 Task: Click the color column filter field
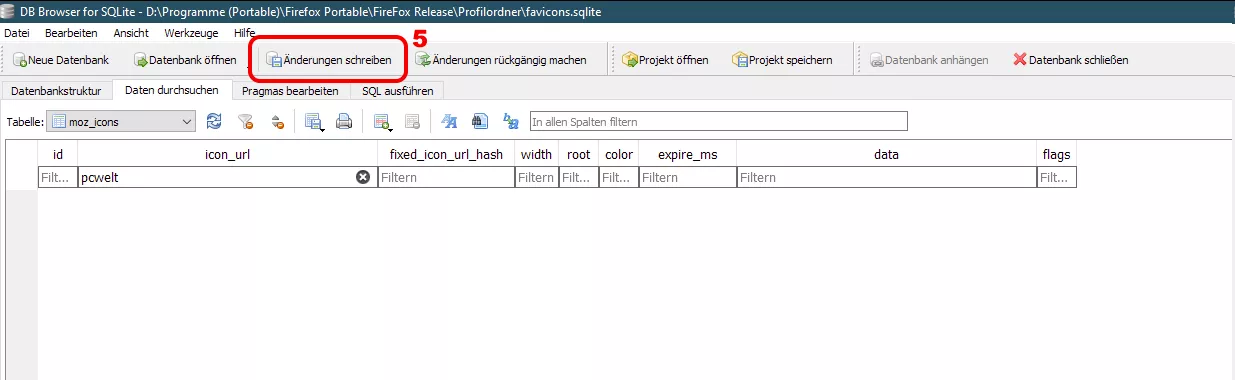pos(619,177)
